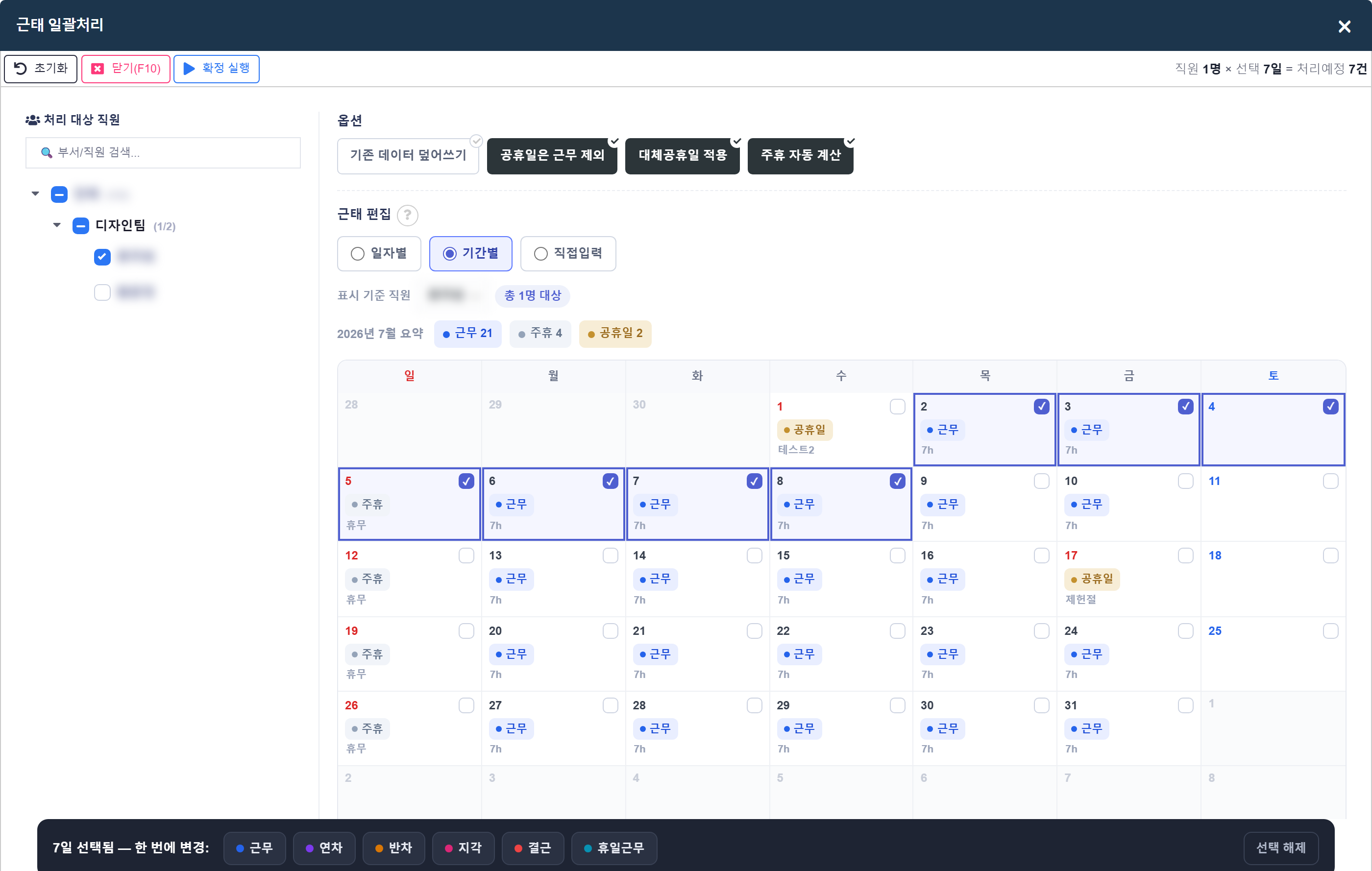Click the 초기화 reset button

pyautogui.click(x=41, y=69)
